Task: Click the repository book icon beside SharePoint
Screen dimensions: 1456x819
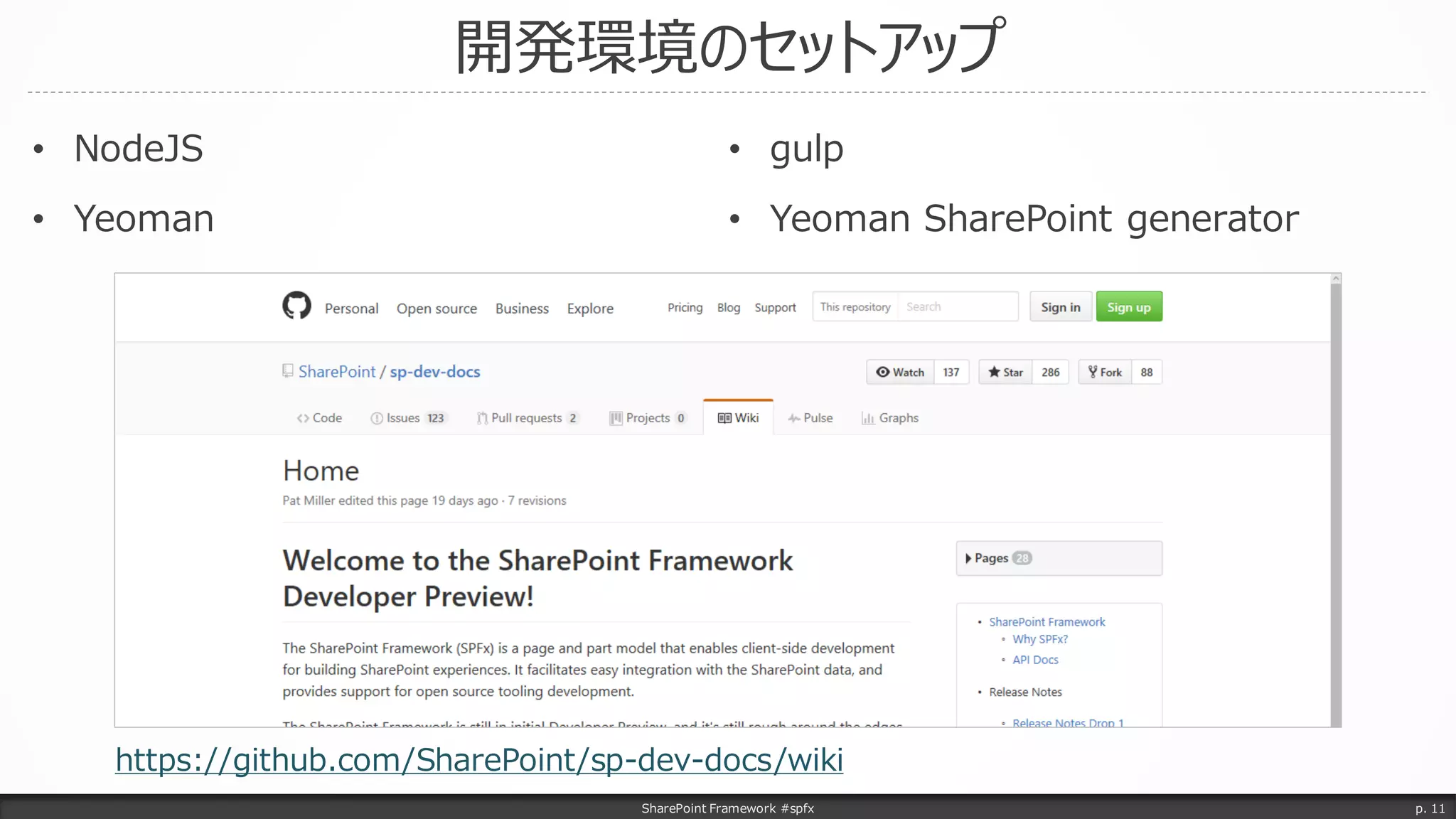Action: click(x=288, y=371)
